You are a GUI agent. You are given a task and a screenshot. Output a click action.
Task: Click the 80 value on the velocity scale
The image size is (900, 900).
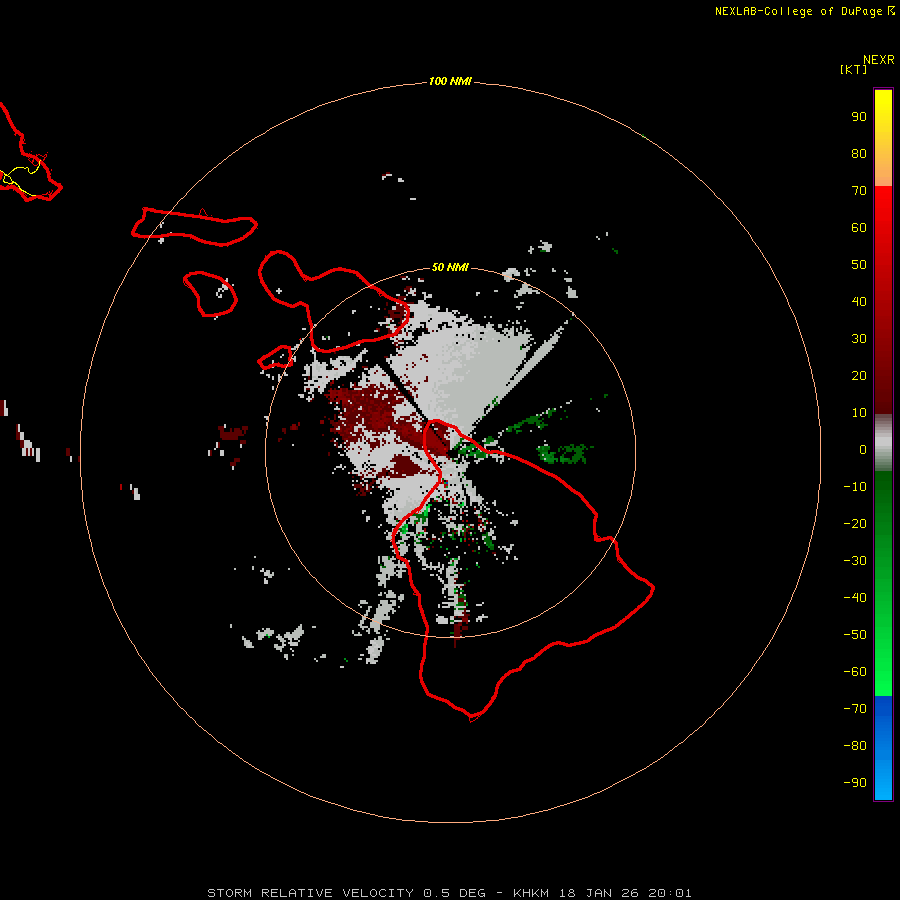pos(859,153)
